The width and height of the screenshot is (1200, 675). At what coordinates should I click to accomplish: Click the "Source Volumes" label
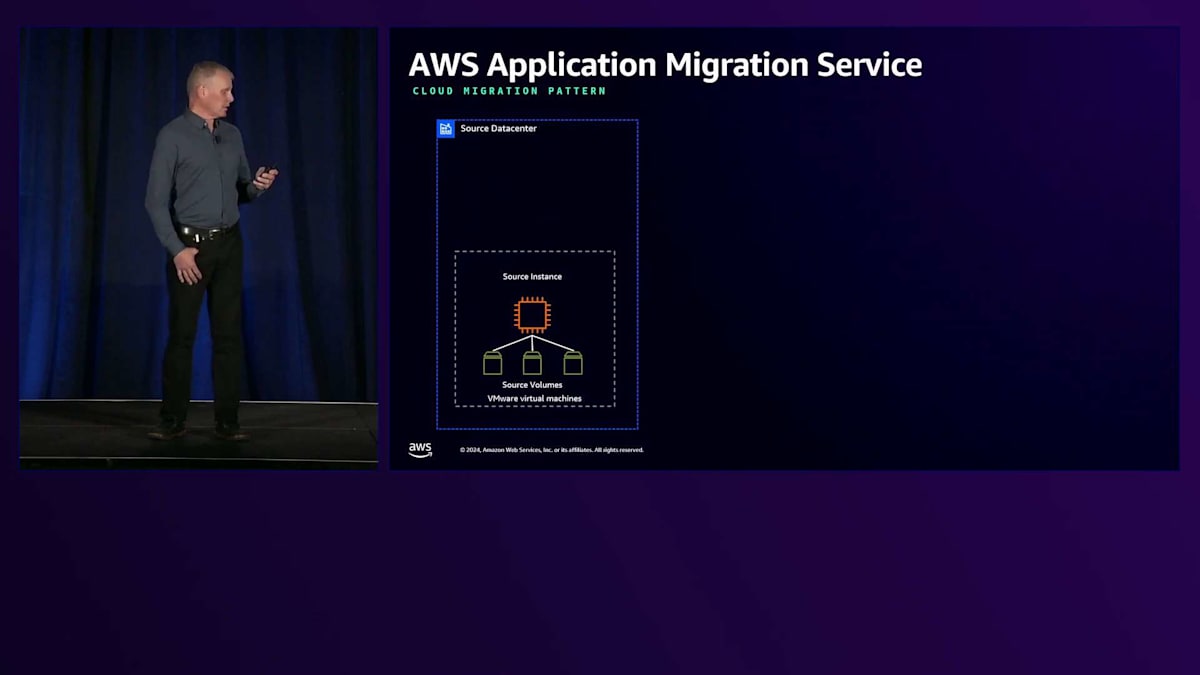pos(532,385)
